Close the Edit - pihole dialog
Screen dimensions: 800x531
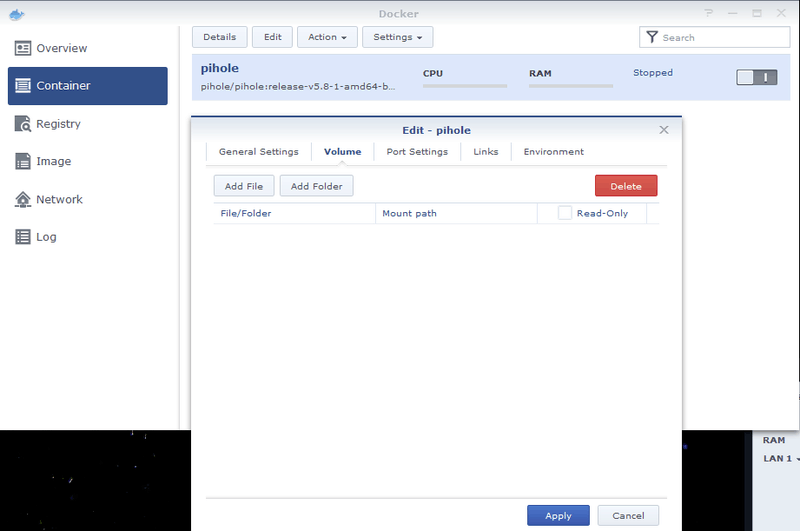point(664,130)
